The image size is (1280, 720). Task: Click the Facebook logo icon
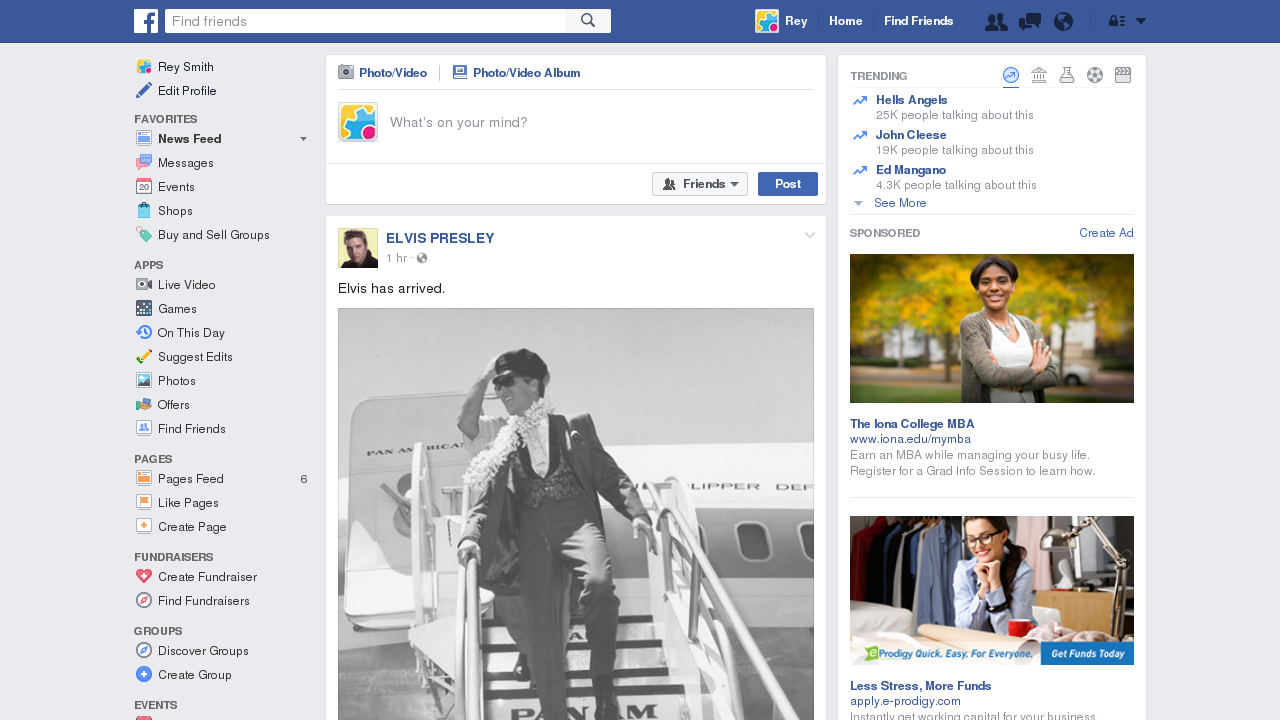(x=146, y=21)
